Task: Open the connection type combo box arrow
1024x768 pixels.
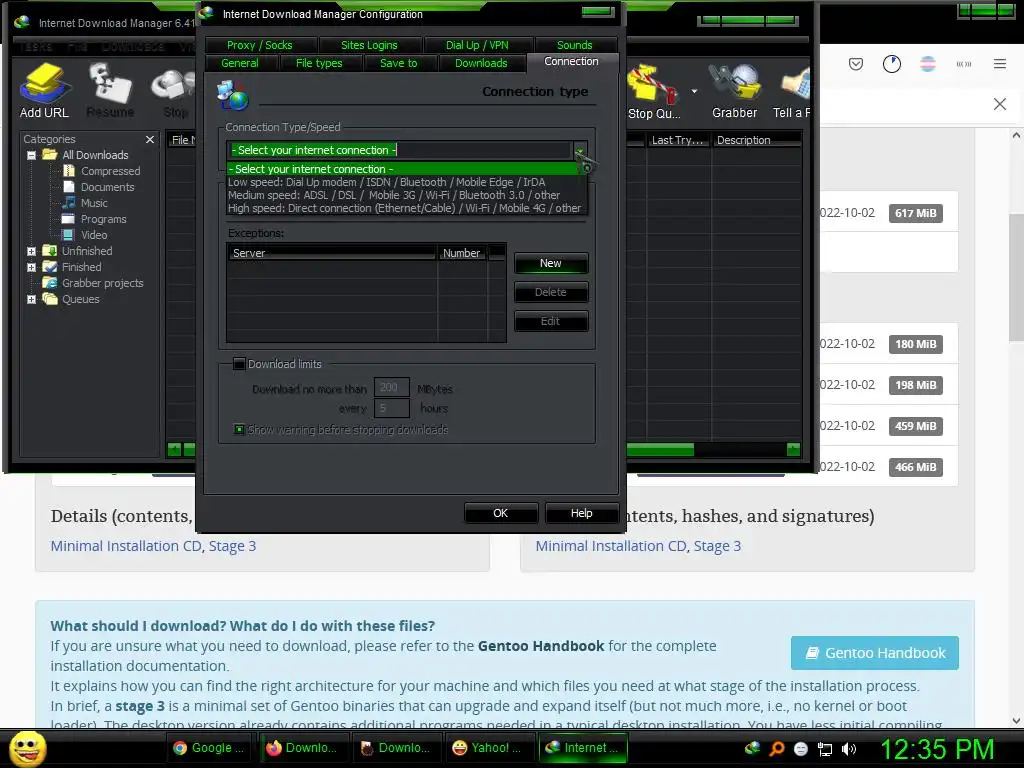Action: (x=580, y=150)
